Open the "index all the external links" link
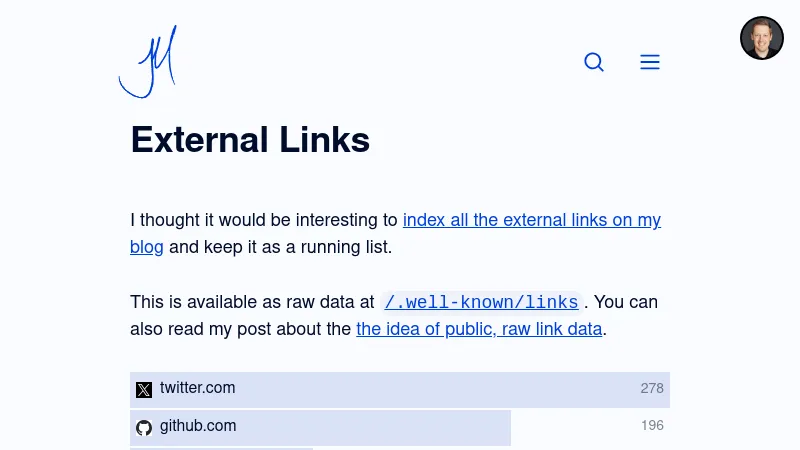 pos(531,220)
